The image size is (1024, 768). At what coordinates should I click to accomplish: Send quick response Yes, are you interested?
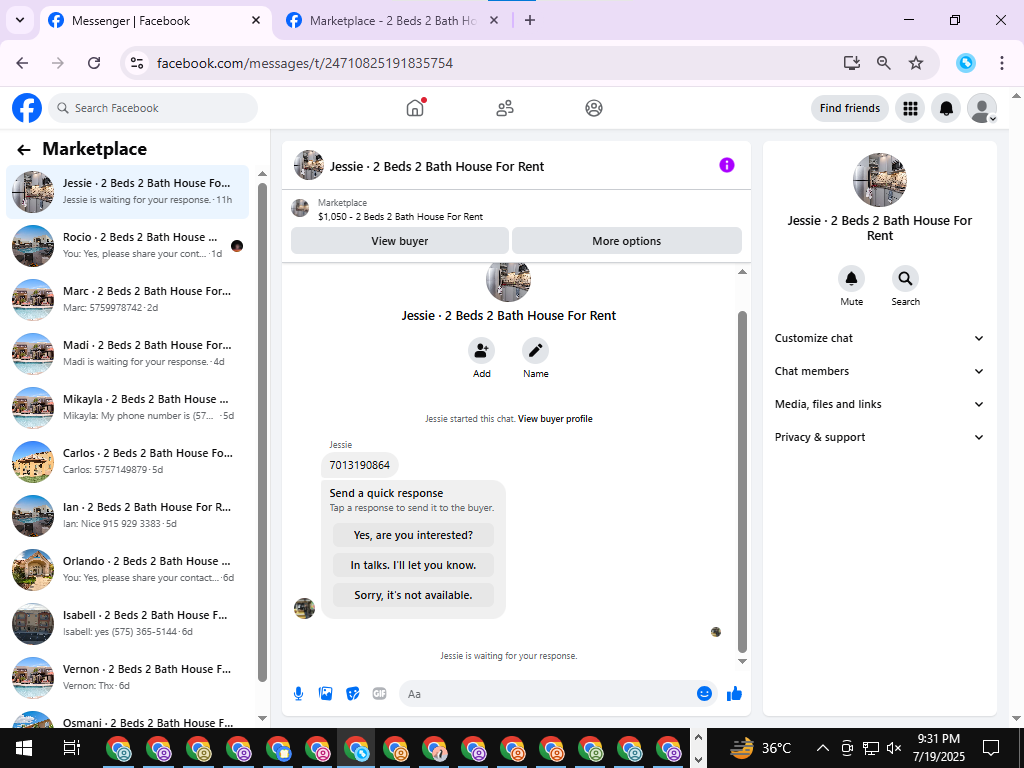(413, 535)
